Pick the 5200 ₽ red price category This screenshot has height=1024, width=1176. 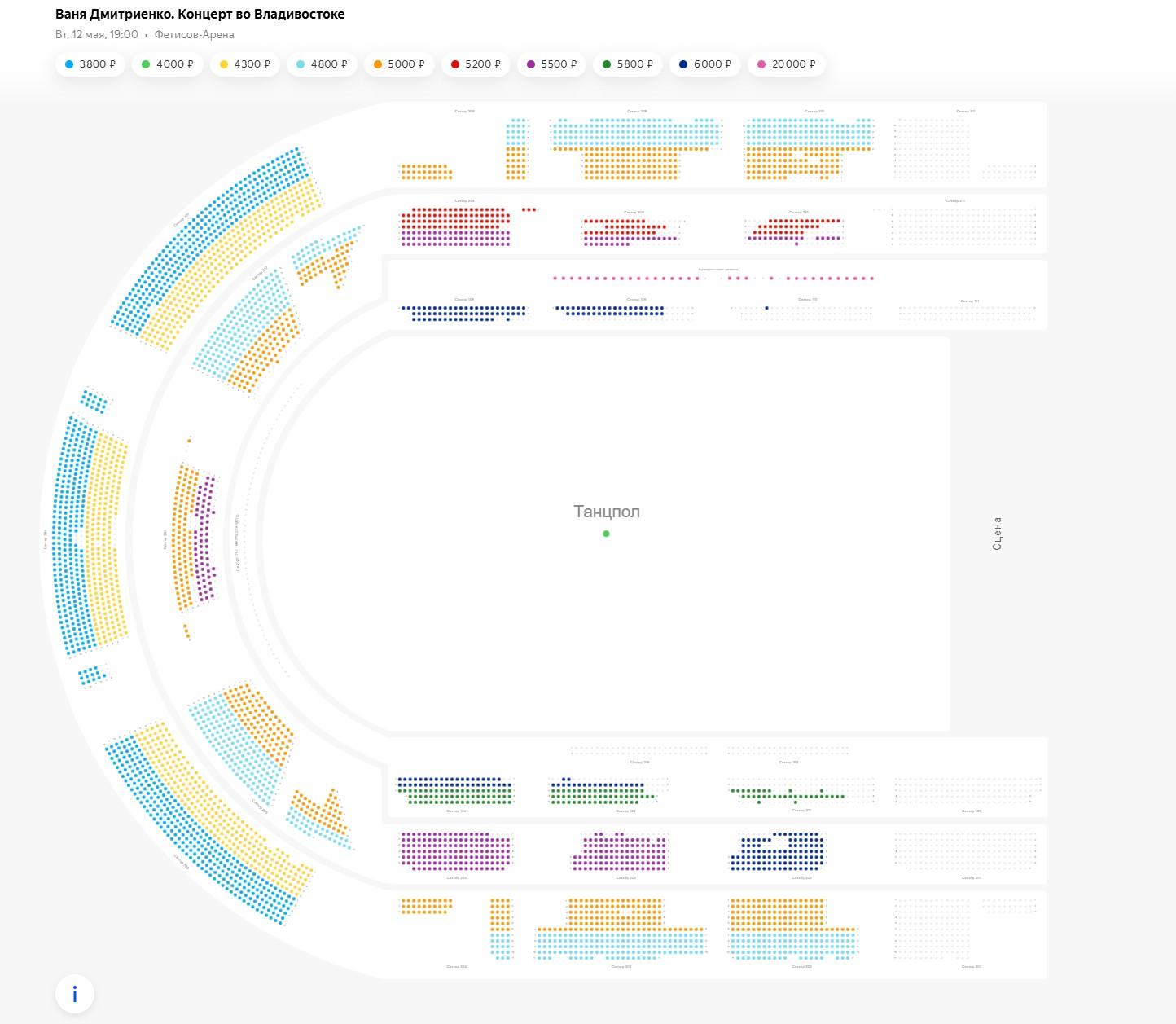pyautogui.click(x=476, y=64)
